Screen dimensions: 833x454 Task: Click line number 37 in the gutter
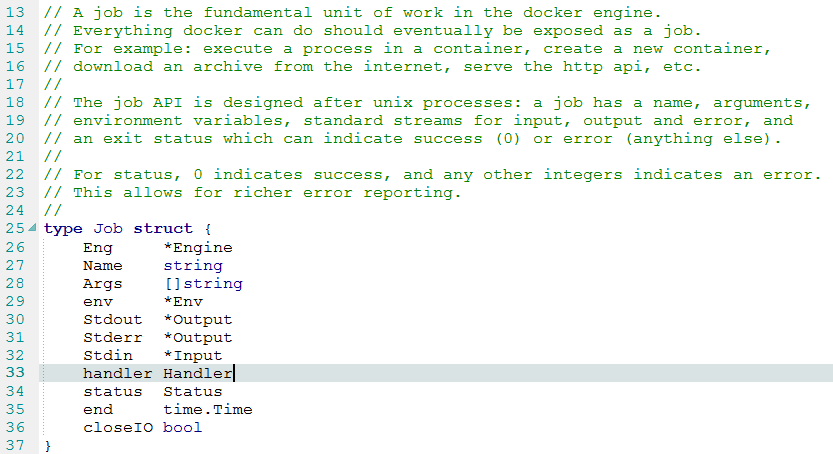14,445
